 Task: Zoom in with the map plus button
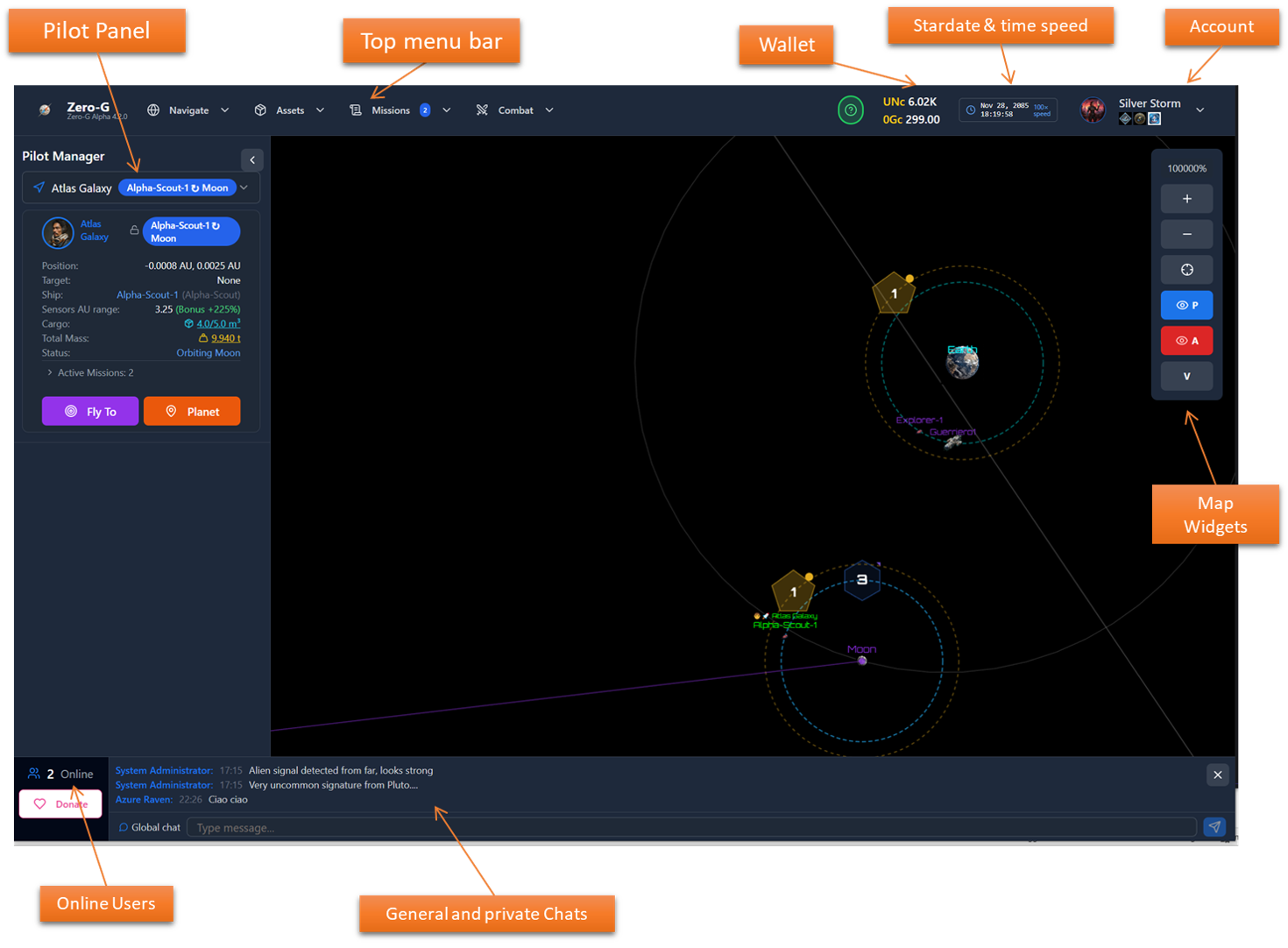click(x=1186, y=199)
